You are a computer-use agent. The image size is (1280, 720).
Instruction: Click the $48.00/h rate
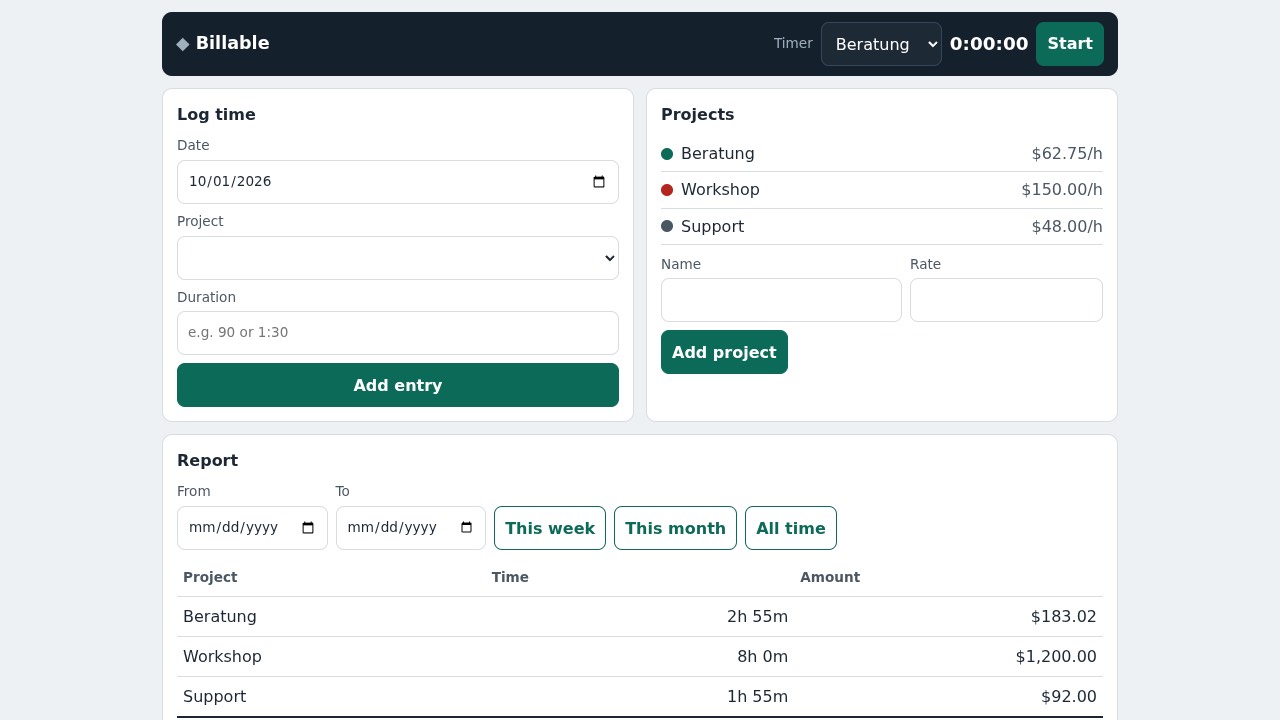1067,227
